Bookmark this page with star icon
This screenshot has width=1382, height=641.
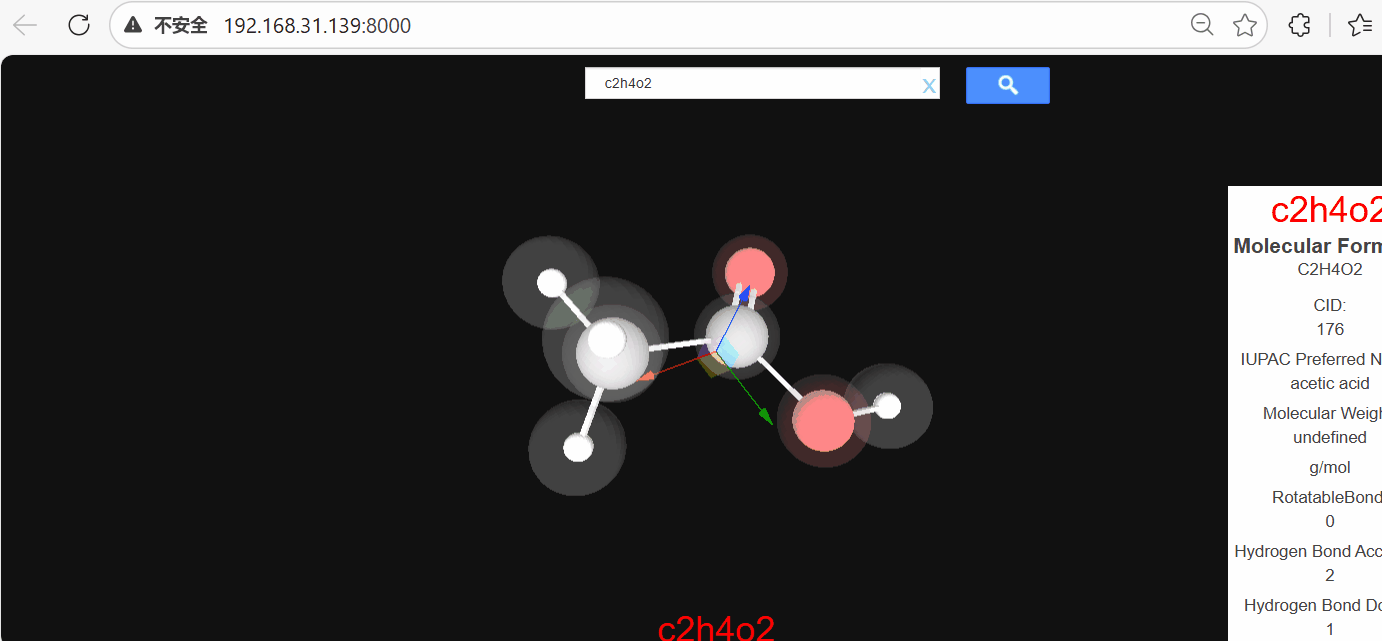(1245, 25)
